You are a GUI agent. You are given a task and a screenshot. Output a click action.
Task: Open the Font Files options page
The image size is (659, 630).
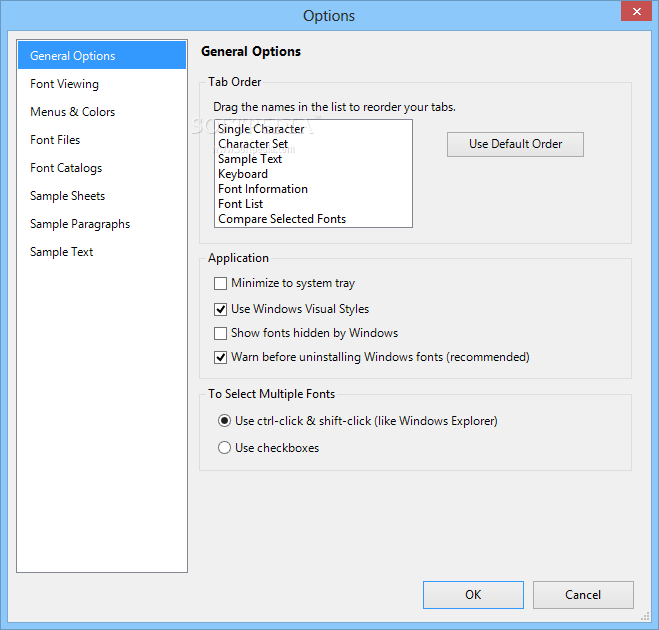[x=102, y=140]
